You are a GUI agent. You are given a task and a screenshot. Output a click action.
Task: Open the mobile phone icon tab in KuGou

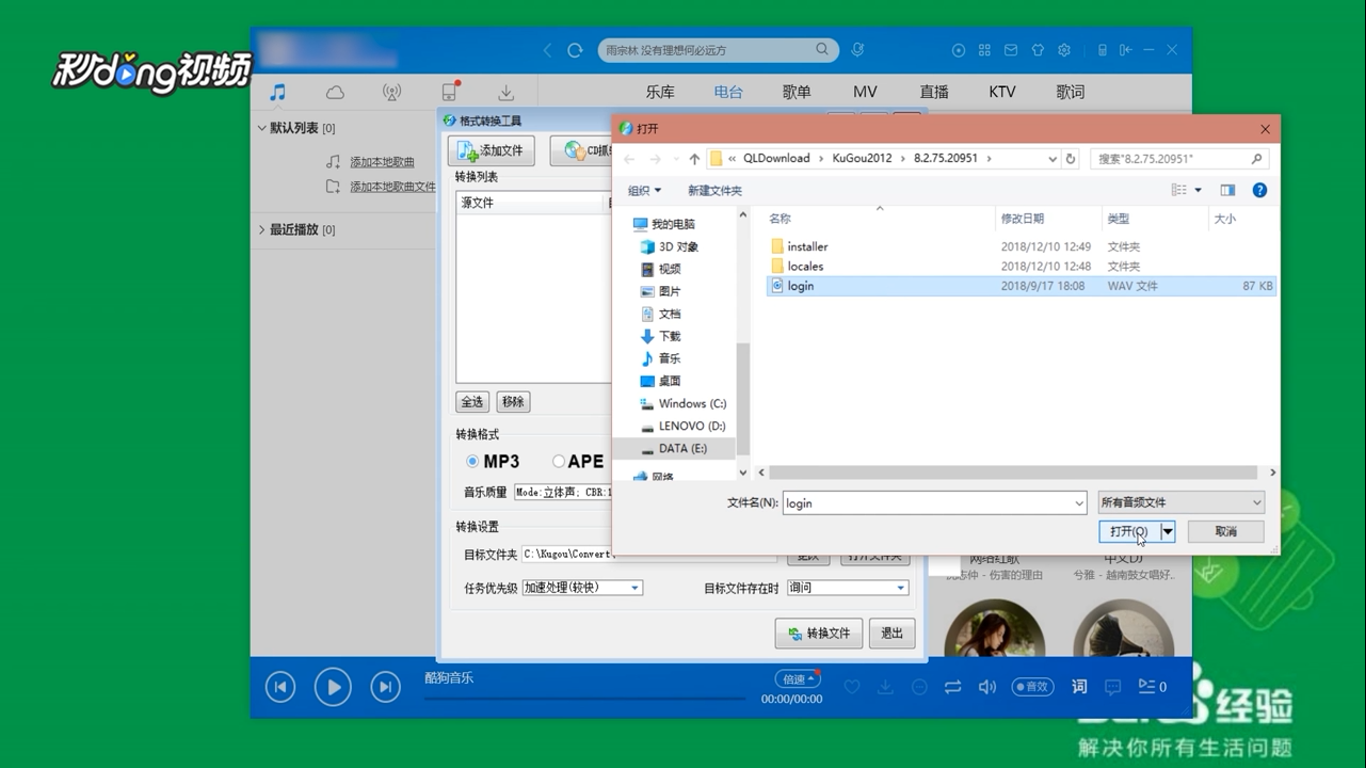coord(449,92)
